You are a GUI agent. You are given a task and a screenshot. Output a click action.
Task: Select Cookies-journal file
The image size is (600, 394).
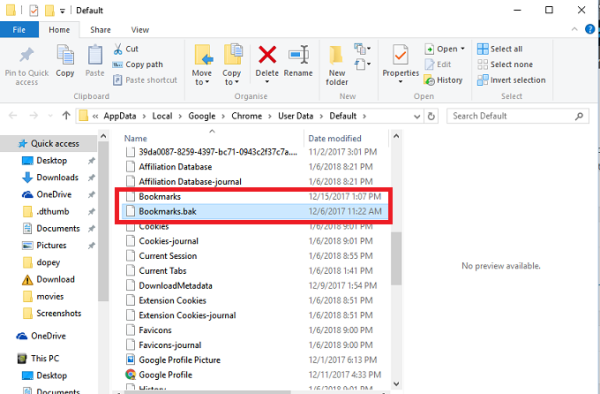click(x=254, y=241)
